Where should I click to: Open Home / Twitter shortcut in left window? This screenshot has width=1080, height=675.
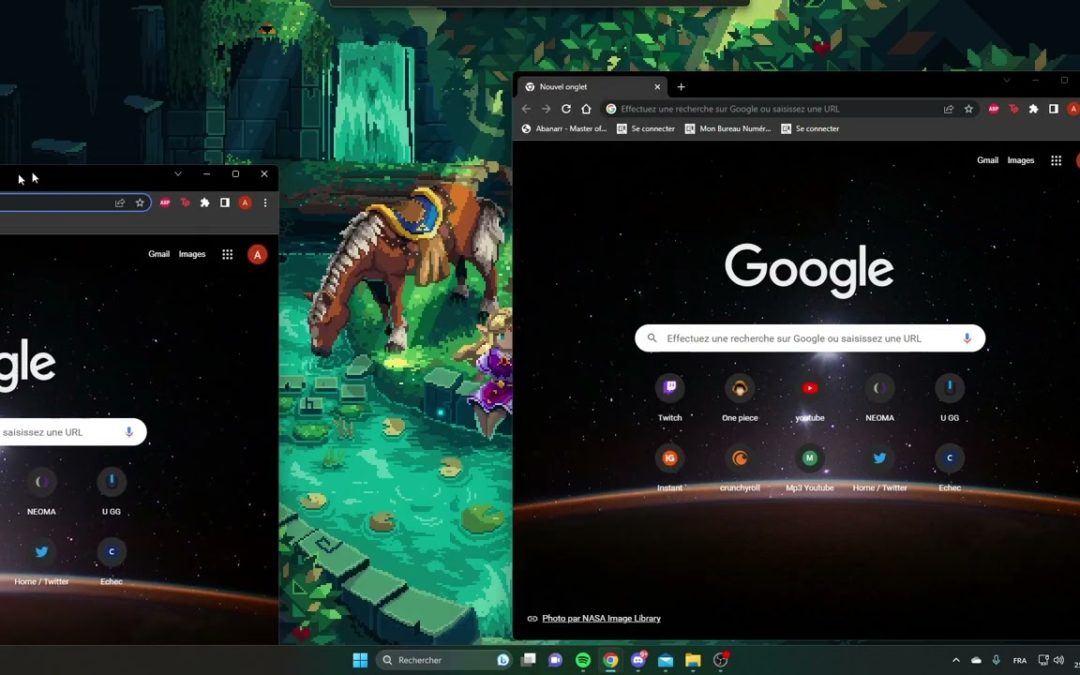coord(41,562)
